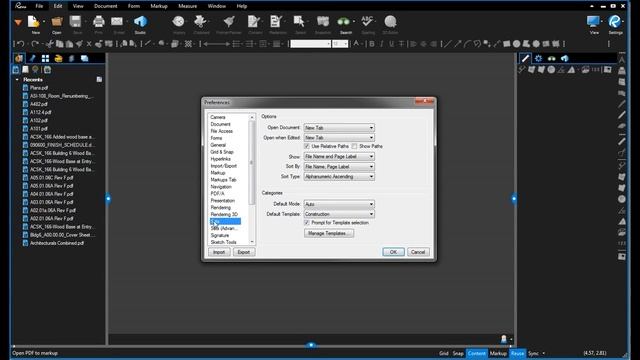Open the Document menu
The image size is (640, 360).
(106, 6)
